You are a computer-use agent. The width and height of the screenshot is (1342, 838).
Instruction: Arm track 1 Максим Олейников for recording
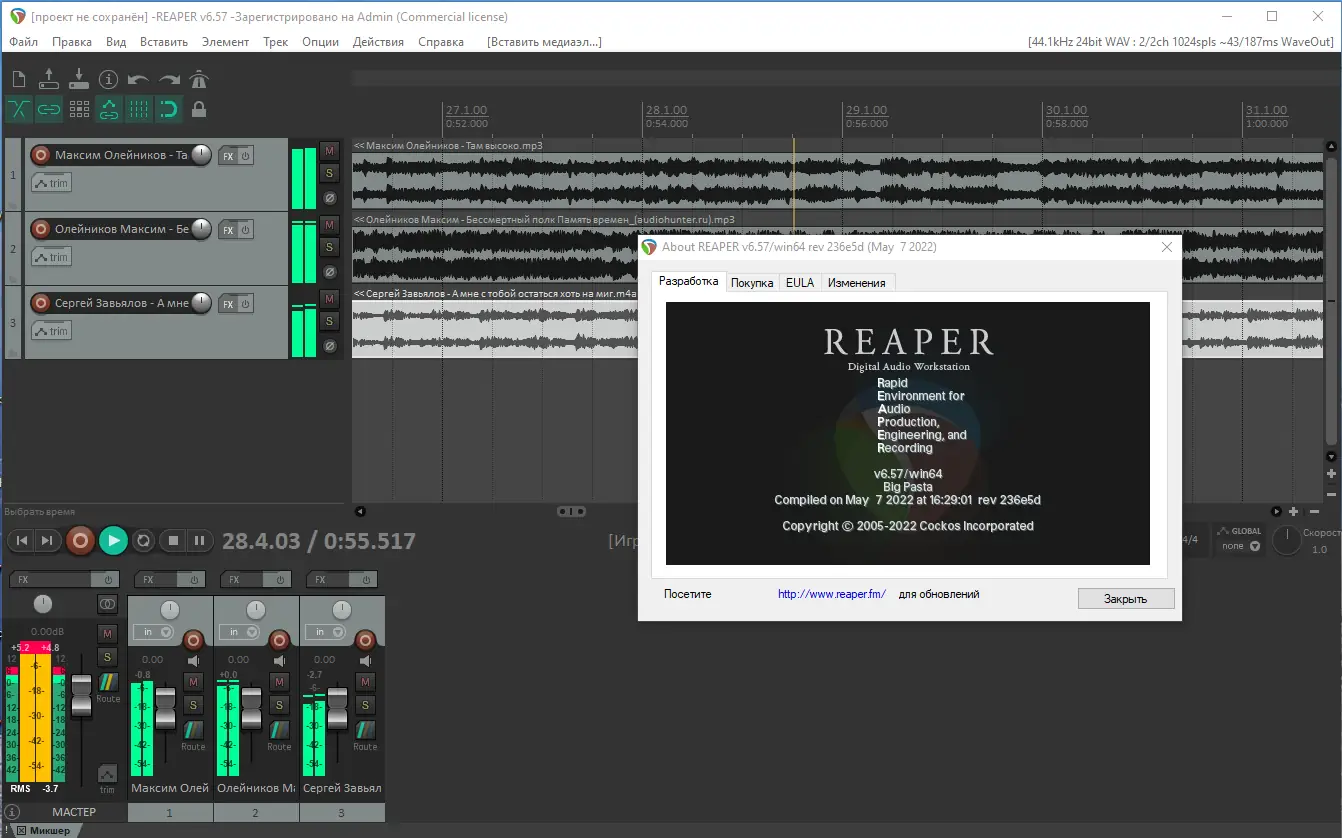point(40,155)
